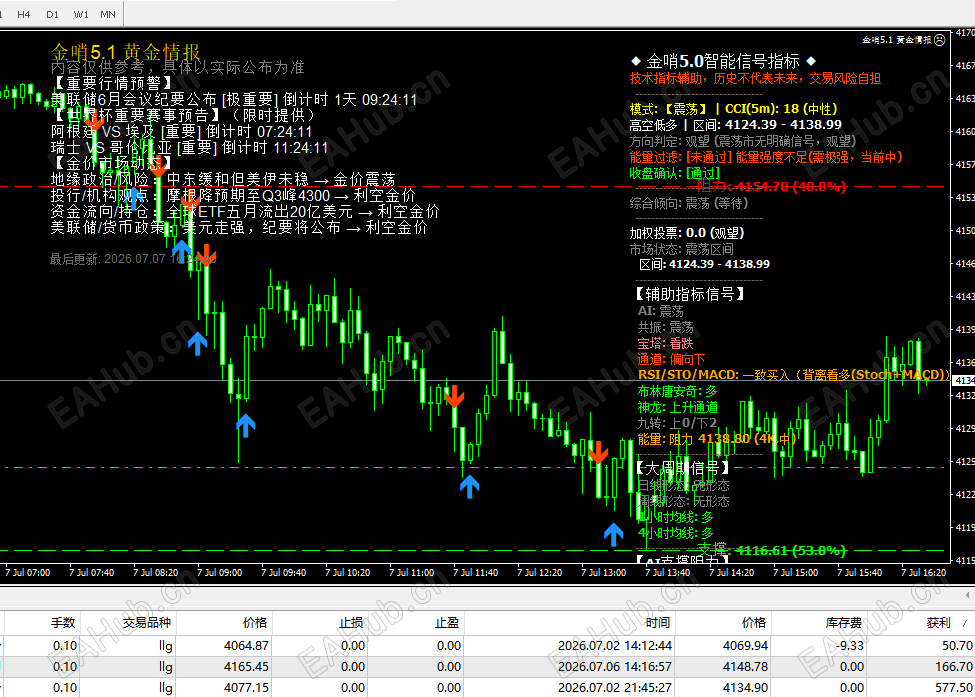Click the 4134.90 close price cell

[745, 688]
